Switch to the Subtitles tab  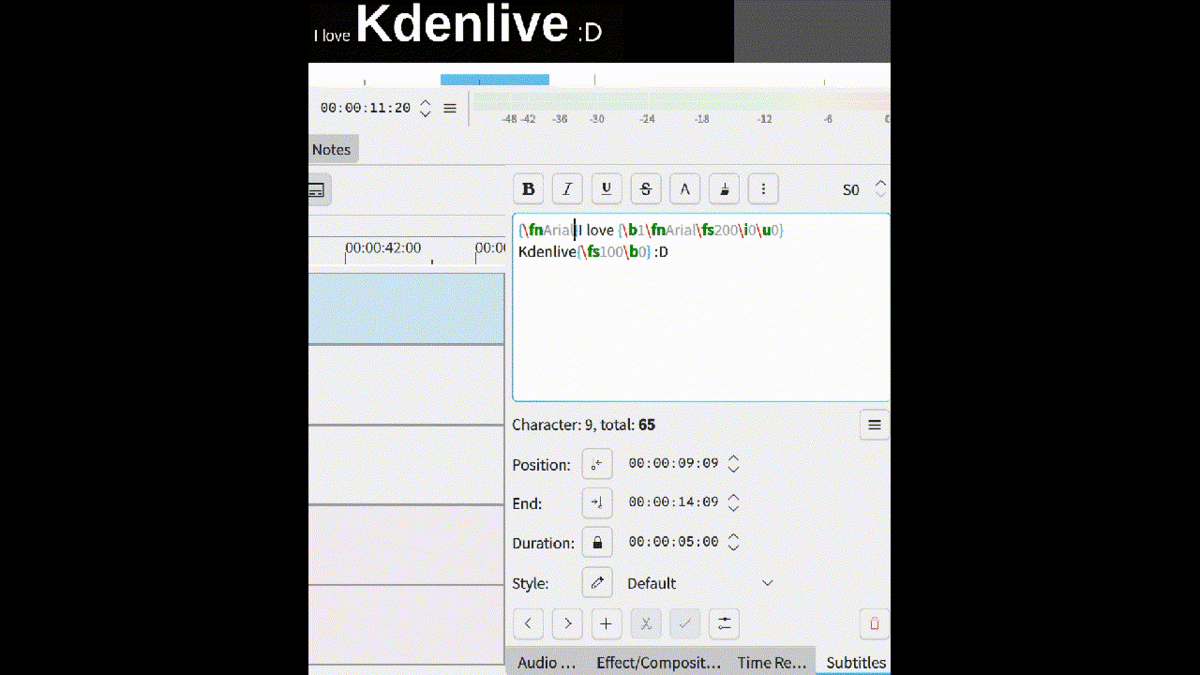[x=855, y=662]
